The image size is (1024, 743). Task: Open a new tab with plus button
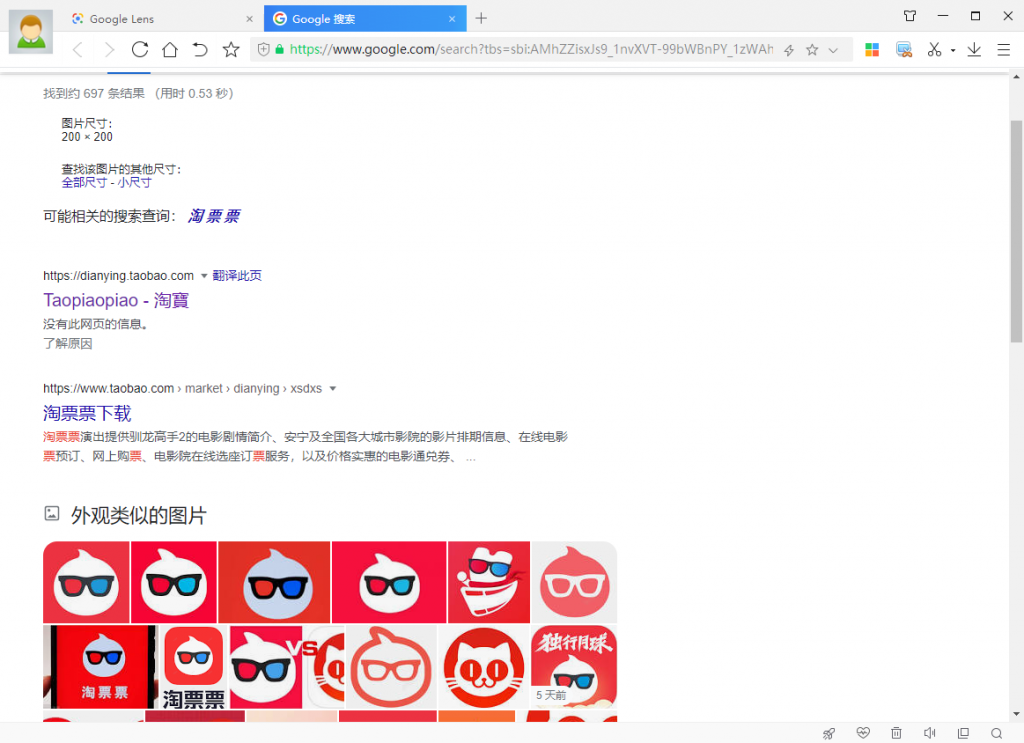(x=481, y=18)
